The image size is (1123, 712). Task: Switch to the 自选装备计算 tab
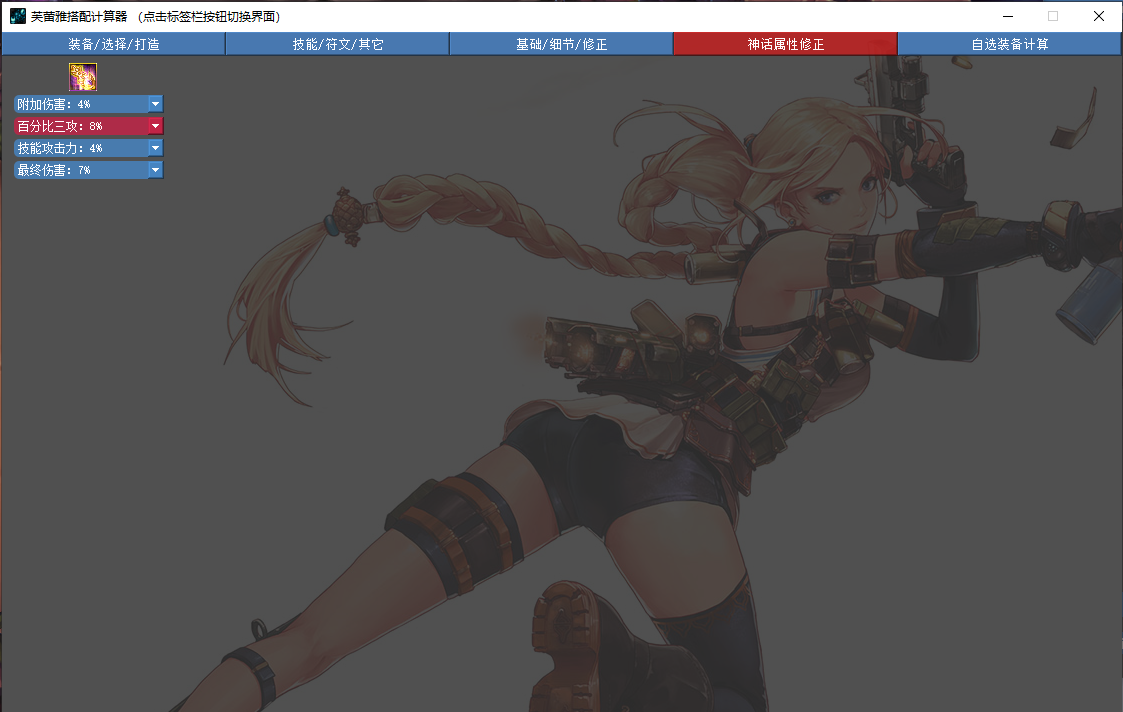click(1010, 44)
